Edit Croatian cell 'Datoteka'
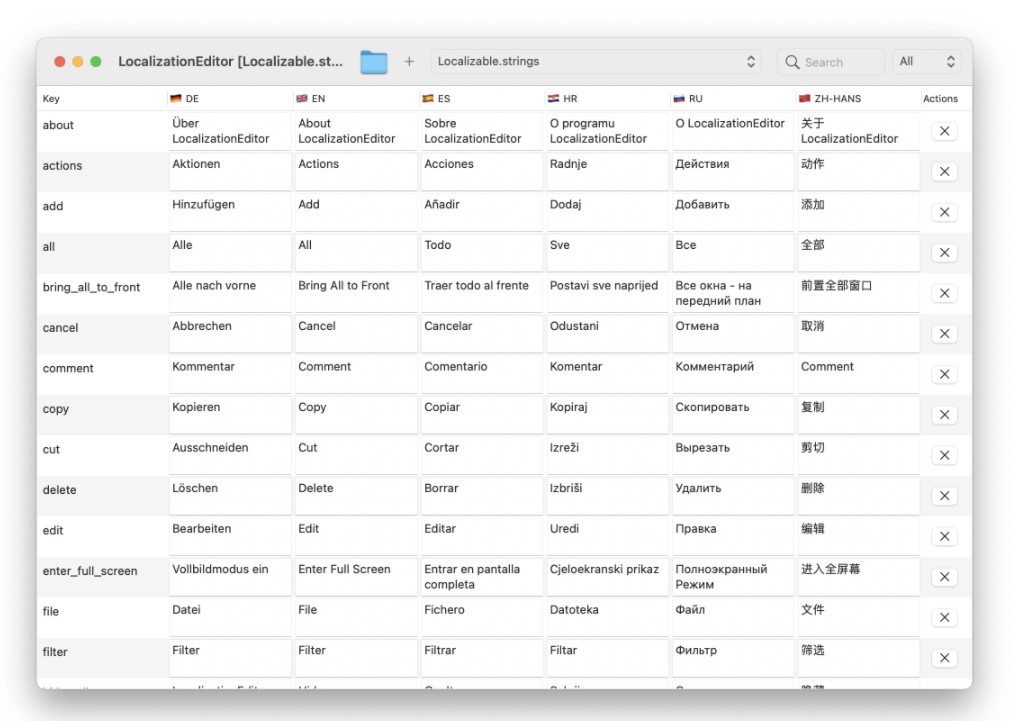This screenshot has height=721, width=1013. 607,618
